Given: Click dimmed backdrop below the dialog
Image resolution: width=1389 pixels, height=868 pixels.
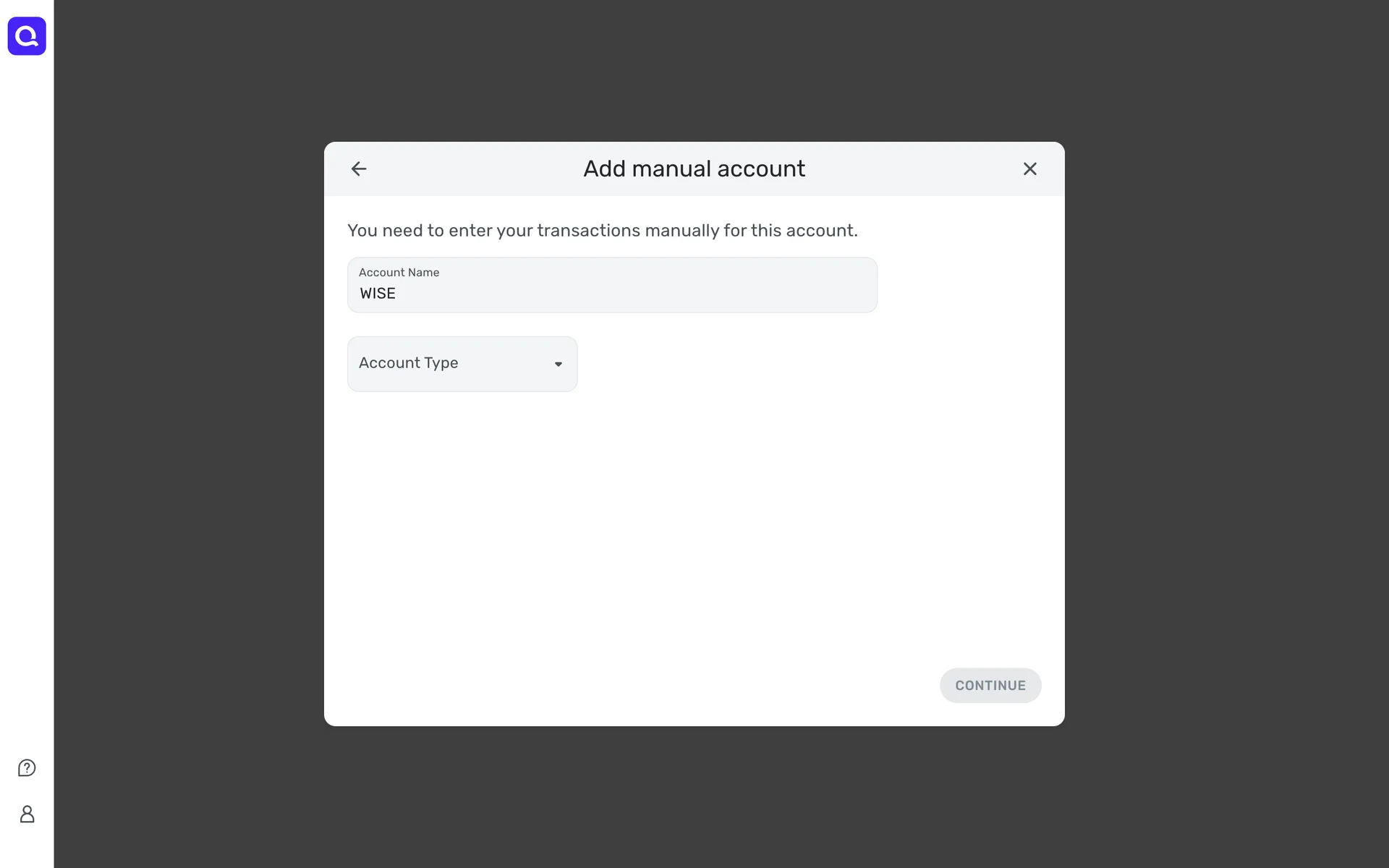Looking at the screenshot, I should pyautogui.click(x=694, y=796).
